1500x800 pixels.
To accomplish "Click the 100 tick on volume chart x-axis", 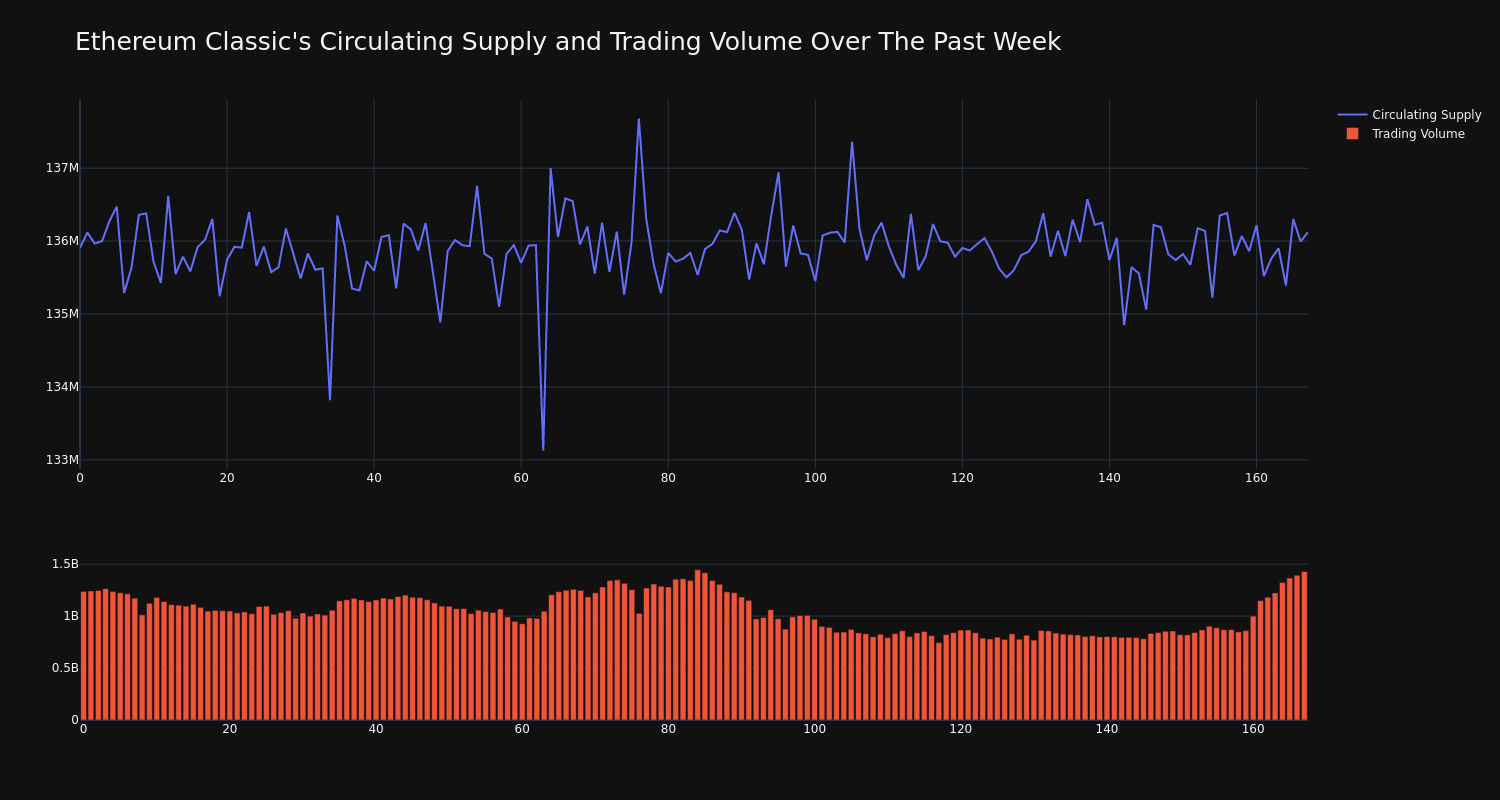I will point(815,729).
